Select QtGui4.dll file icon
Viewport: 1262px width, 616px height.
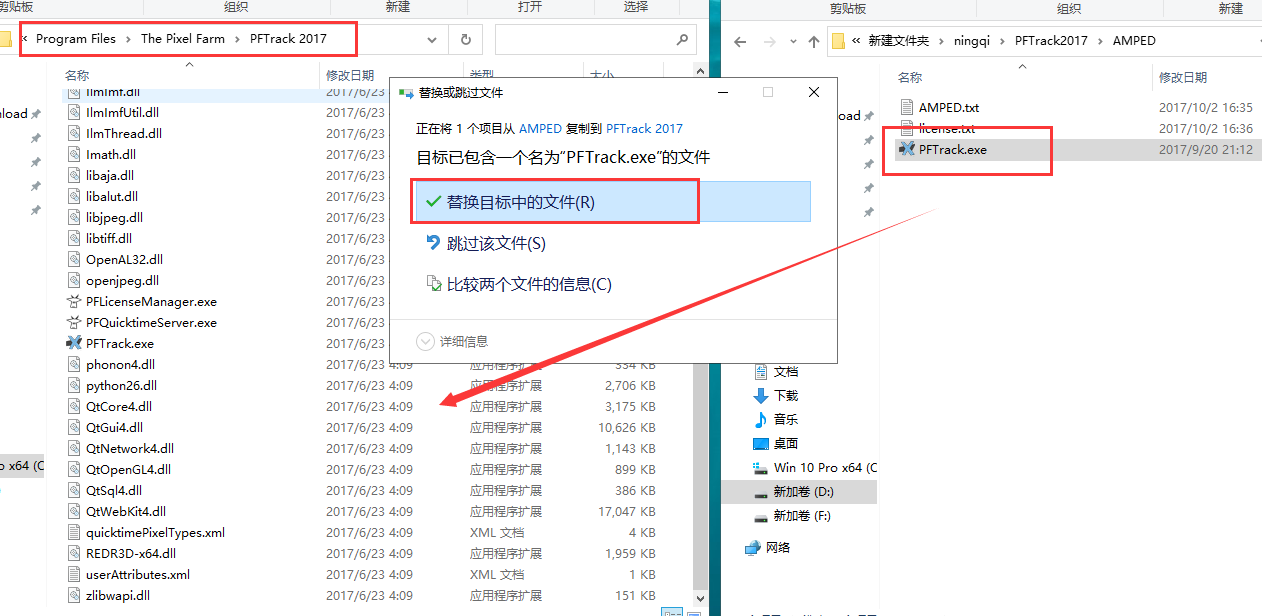point(74,428)
